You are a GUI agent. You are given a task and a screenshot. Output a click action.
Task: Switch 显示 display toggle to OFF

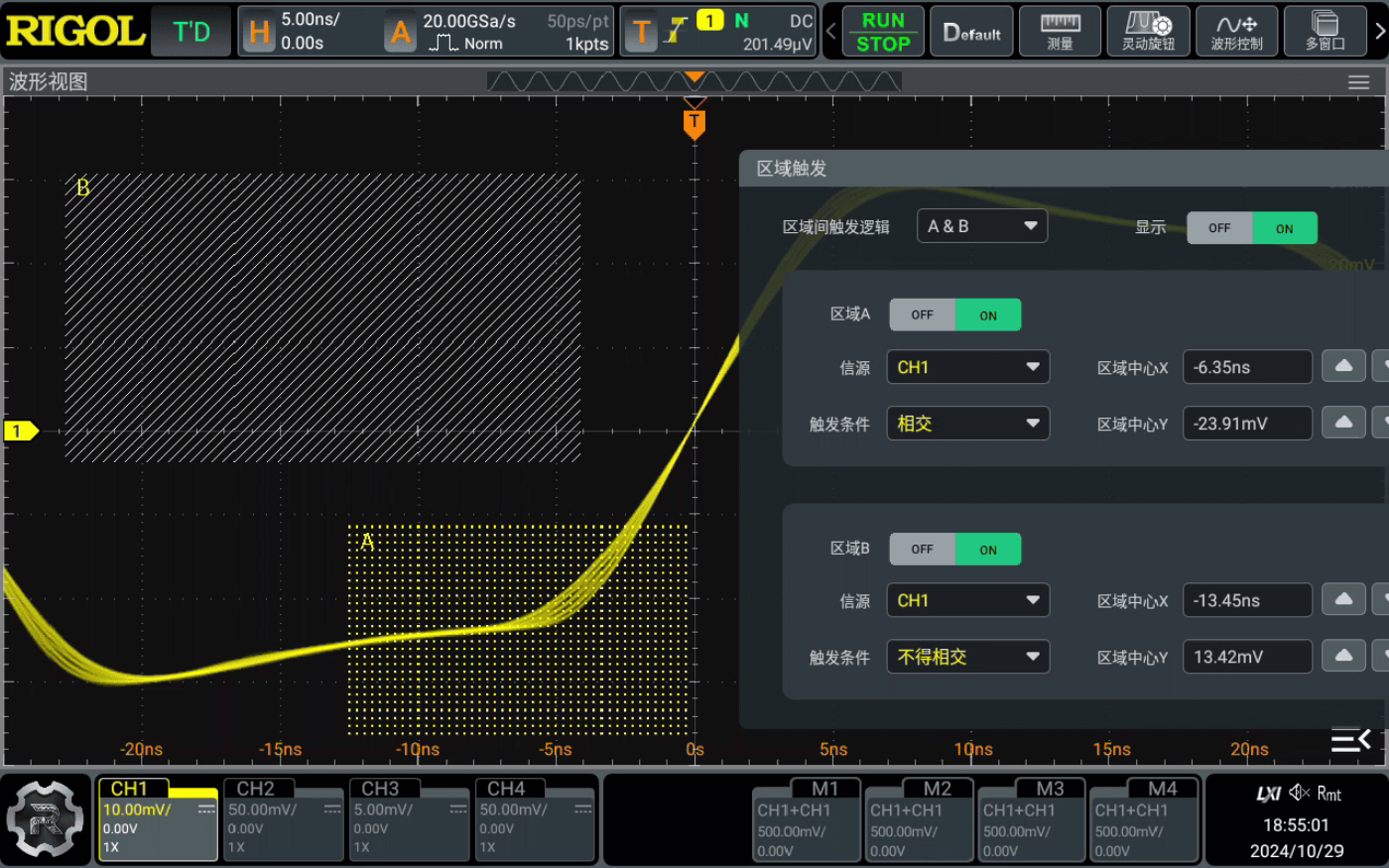1219,227
